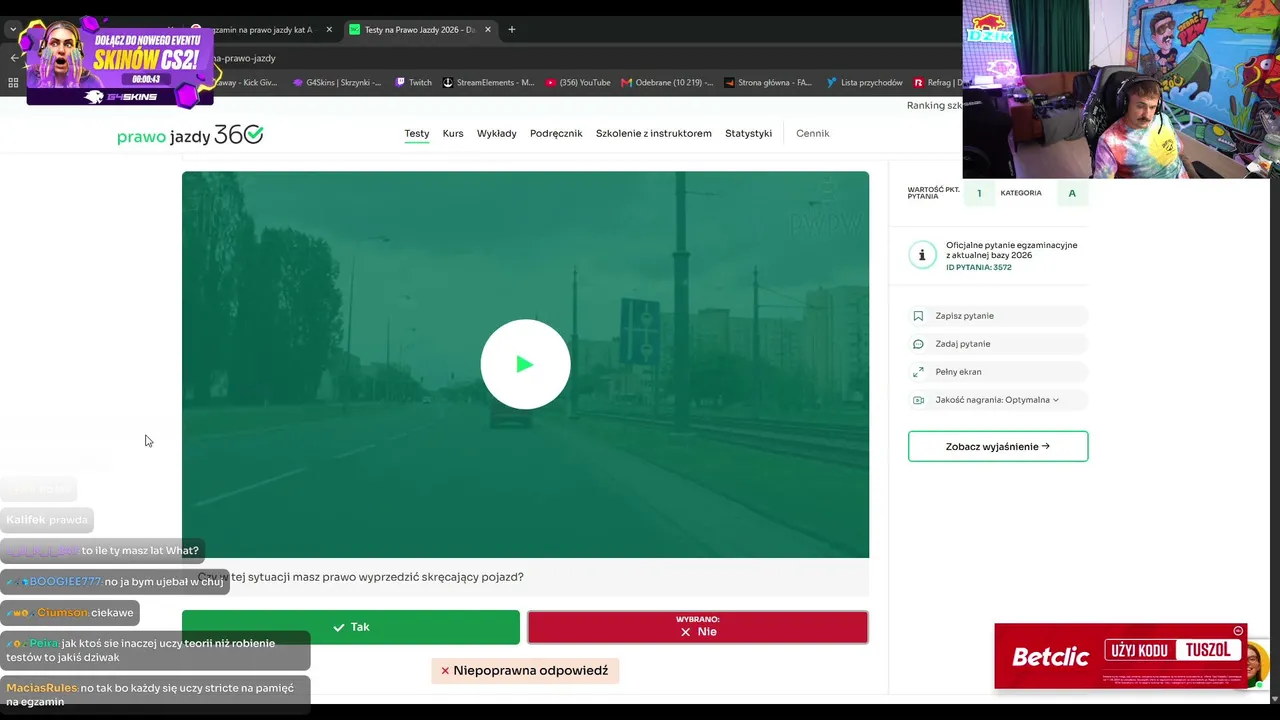The height and width of the screenshot is (720, 1280).
Task: Click the question text about wyprzedzić skręcający pojazd
Action: [361, 577]
